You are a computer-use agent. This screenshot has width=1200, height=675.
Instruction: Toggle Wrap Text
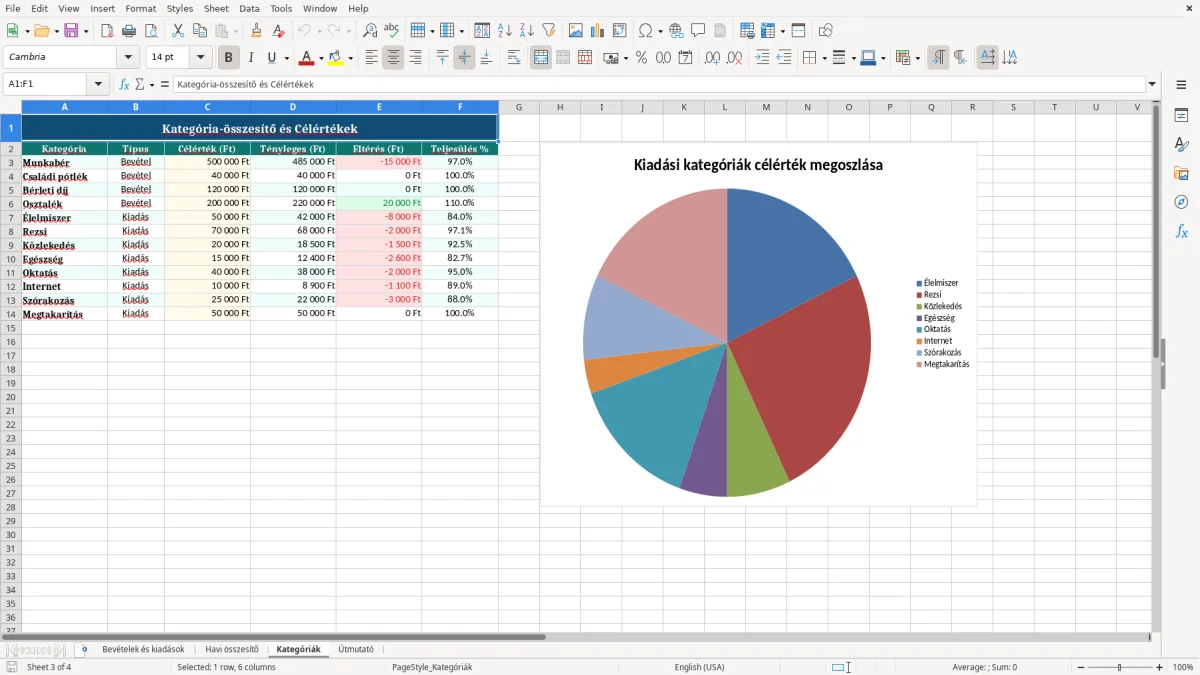point(514,58)
